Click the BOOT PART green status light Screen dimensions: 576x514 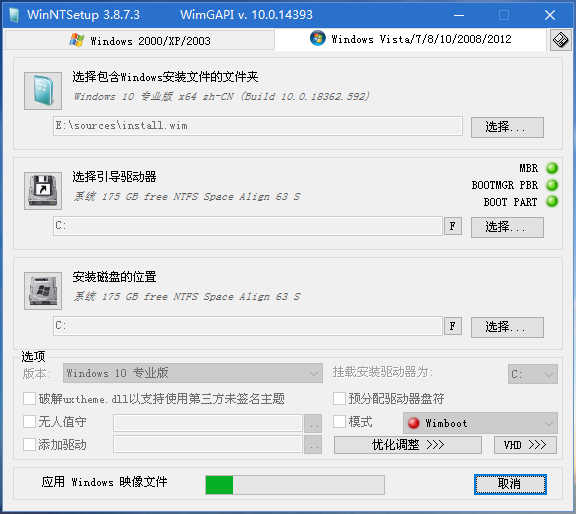[x=552, y=201]
